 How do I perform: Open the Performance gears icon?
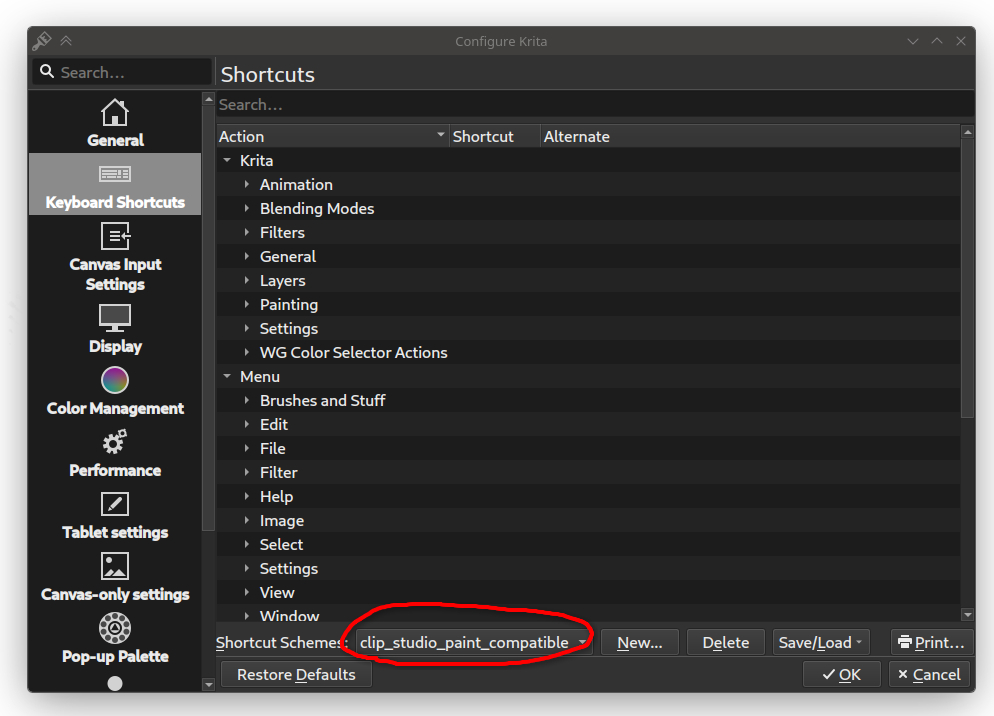click(x=115, y=443)
